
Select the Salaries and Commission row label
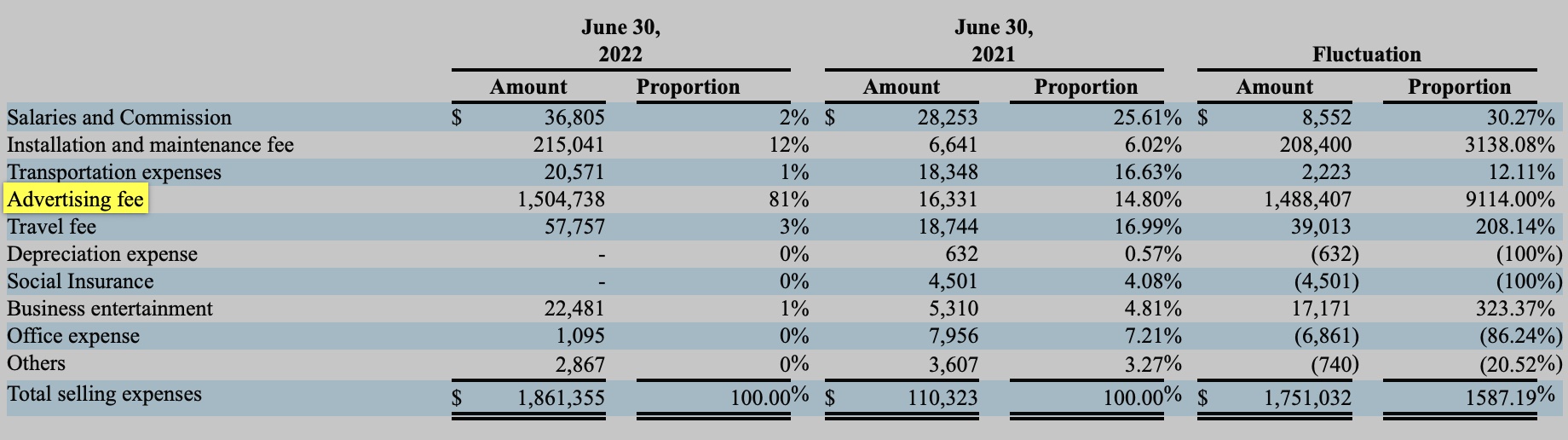coord(119,118)
